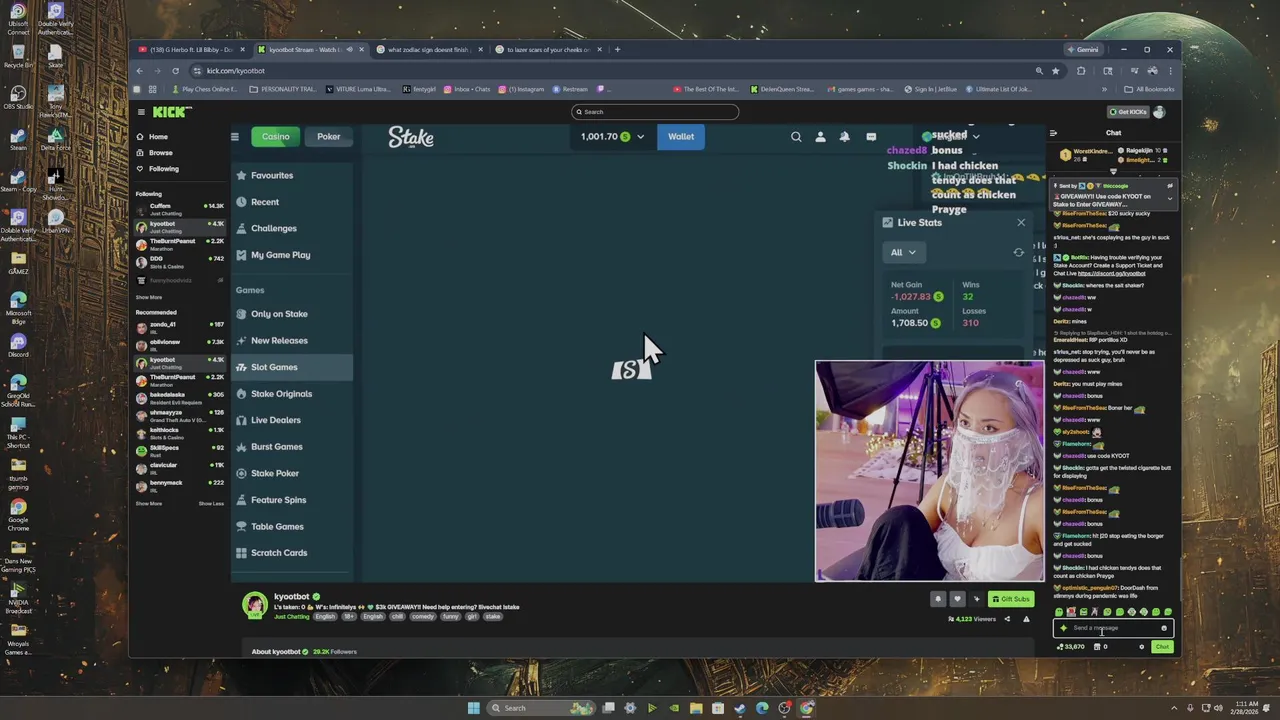Image resolution: width=1280 pixels, height=720 pixels.
Task: Open Challenges in the Stake menu
Action: point(292,228)
